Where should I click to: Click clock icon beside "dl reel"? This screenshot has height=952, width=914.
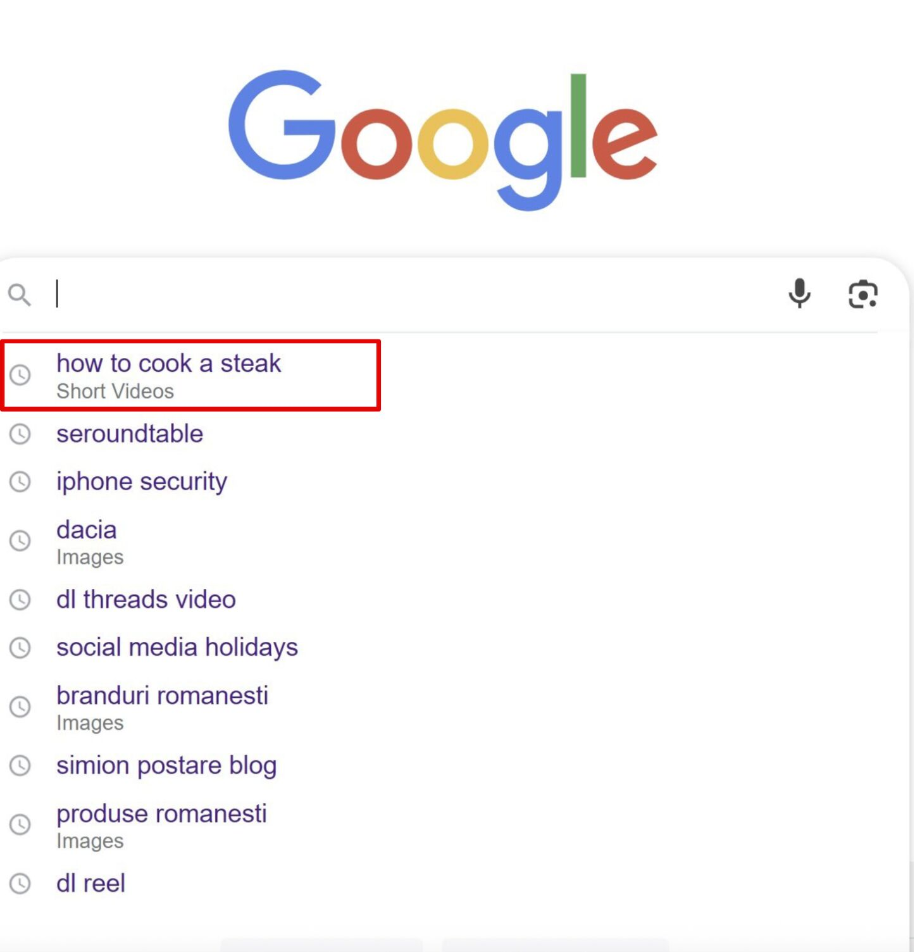(20, 884)
